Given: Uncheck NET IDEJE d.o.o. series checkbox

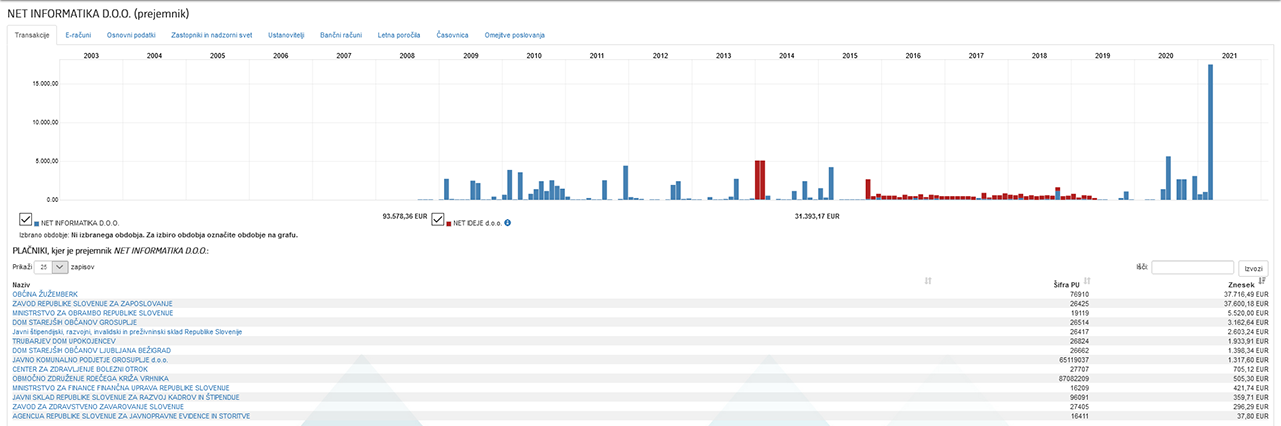Looking at the screenshot, I should 438,219.
